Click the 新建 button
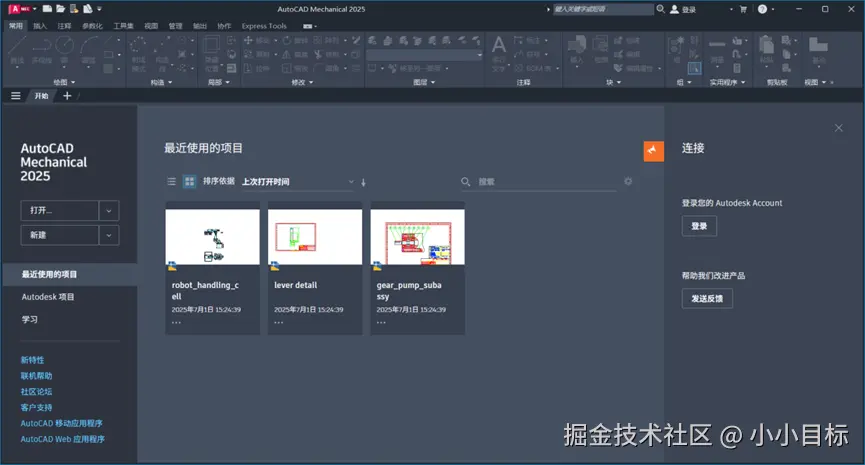Viewport: 865px width, 465px height. (x=60, y=235)
